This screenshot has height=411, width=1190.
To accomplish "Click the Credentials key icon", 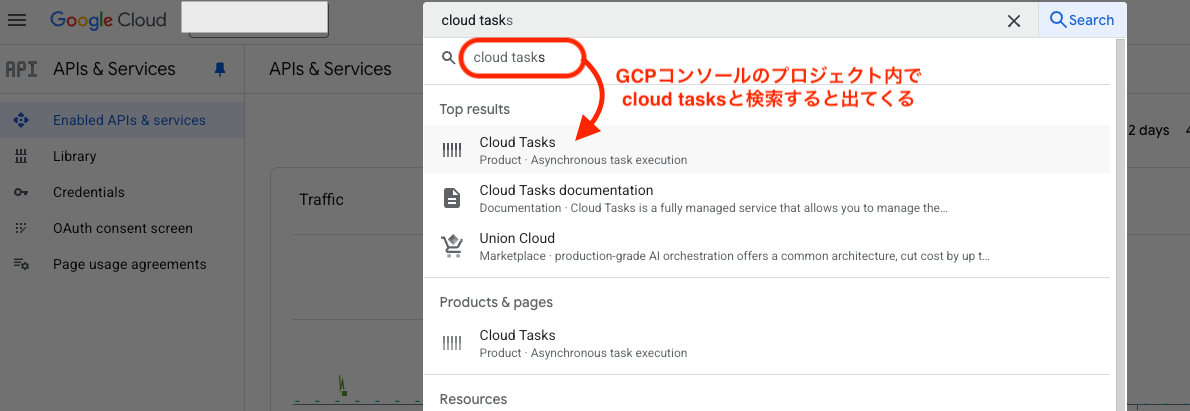I will tap(20, 192).
